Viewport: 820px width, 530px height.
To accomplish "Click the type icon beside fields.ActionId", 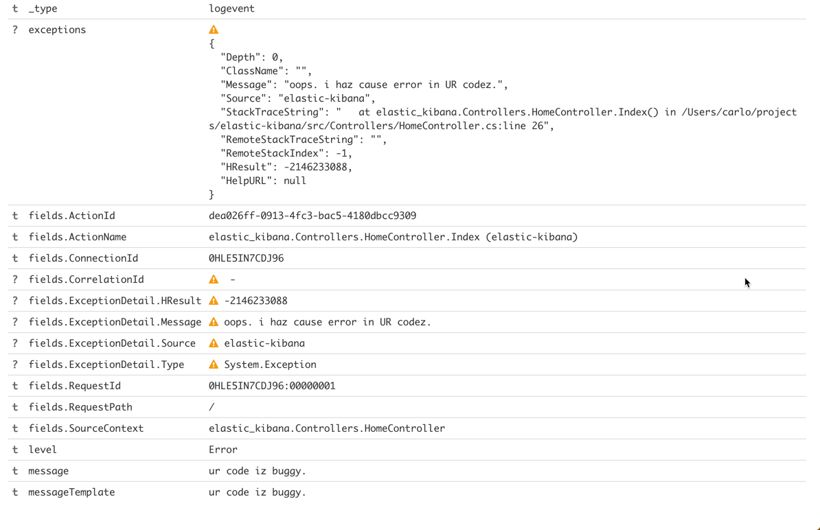I will (15, 216).
